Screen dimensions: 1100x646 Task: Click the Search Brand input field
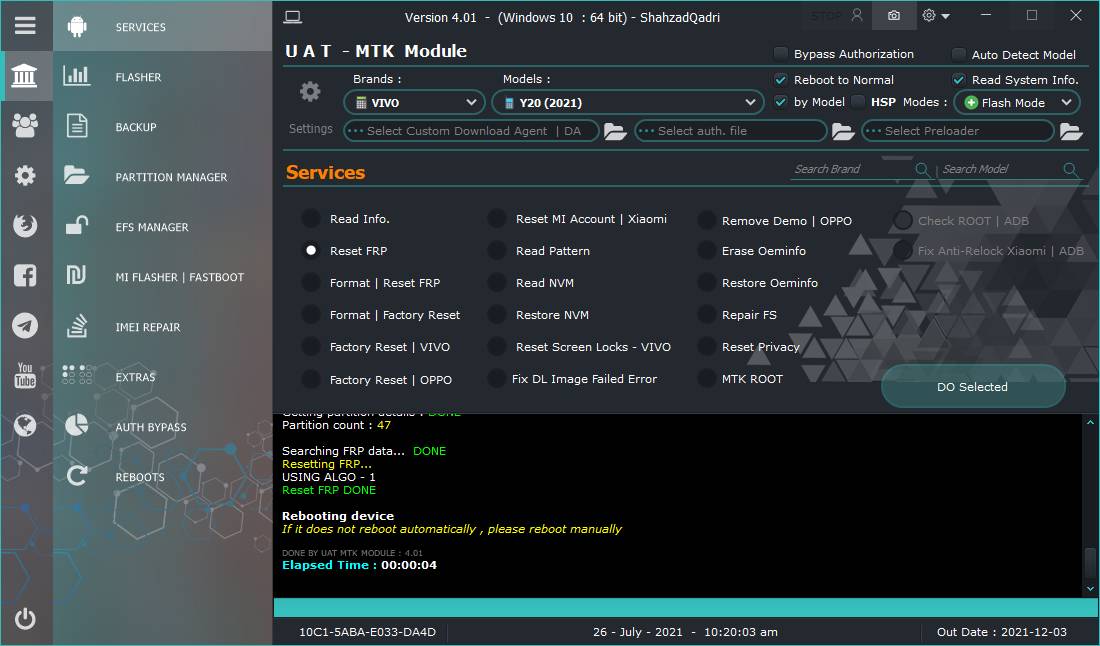click(852, 170)
